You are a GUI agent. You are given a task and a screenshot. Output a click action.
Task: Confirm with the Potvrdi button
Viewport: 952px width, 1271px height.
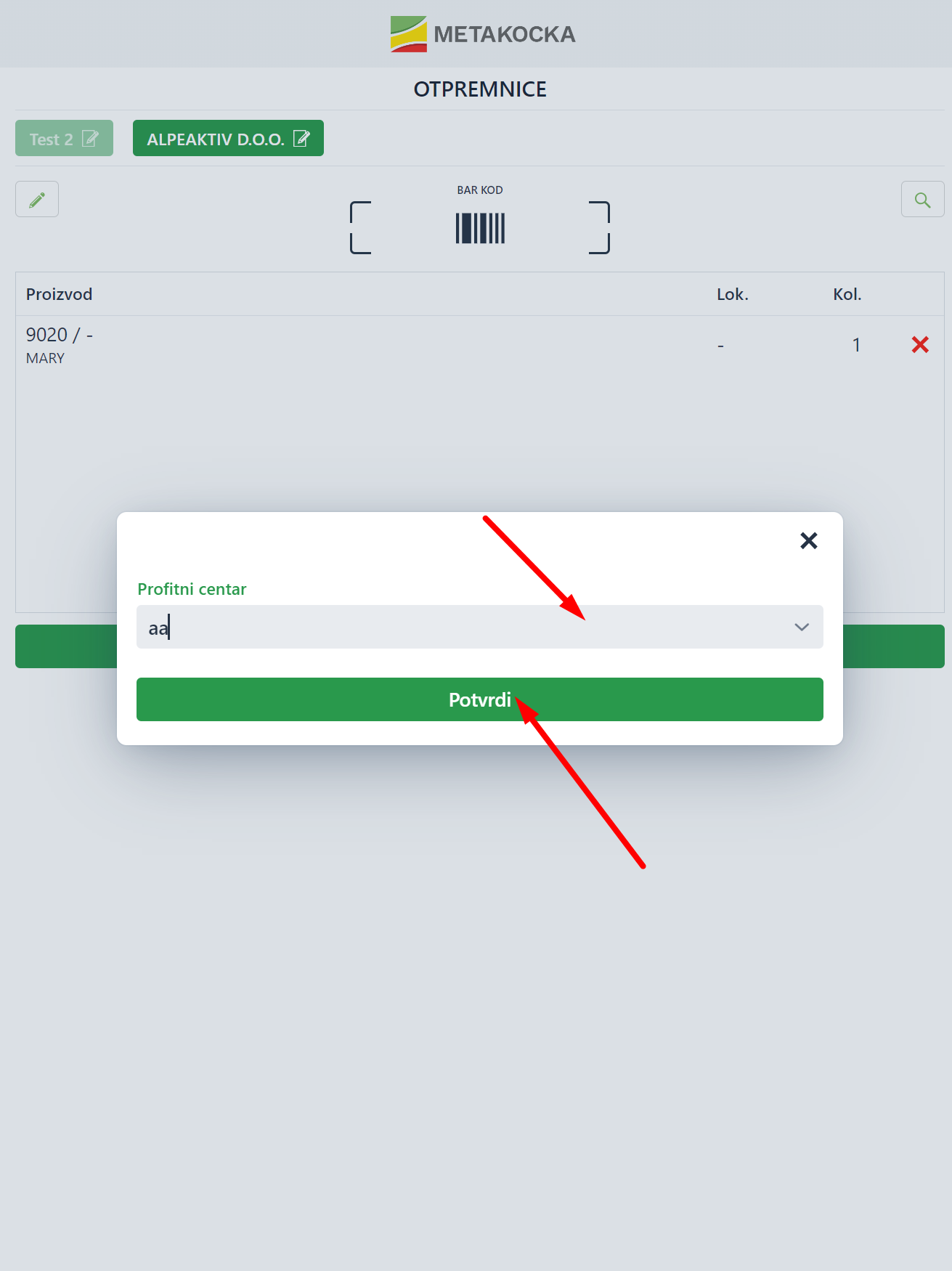(x=480, y=699)
